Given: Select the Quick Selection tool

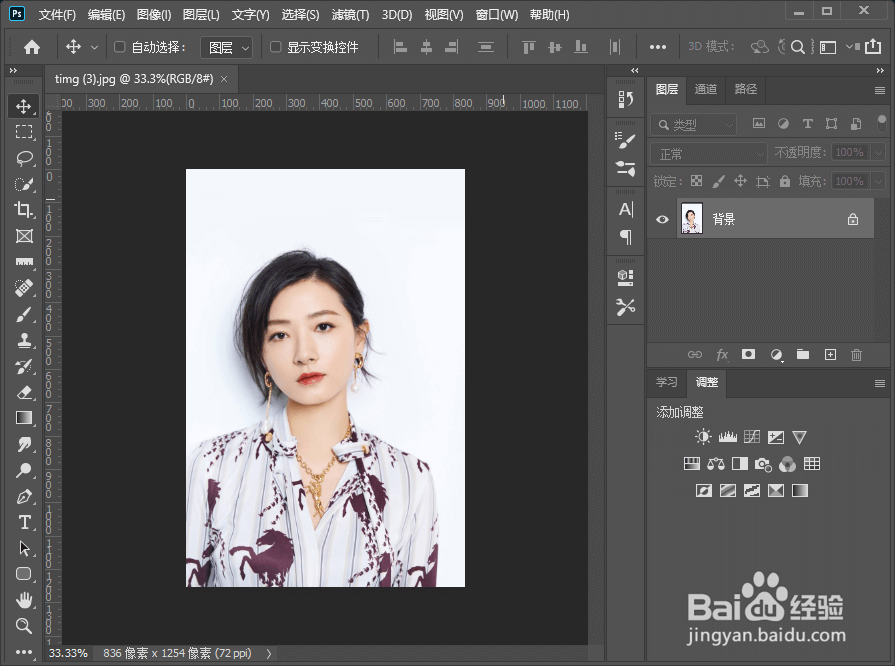Looking at the screenshot, I should tap(23, 184).
